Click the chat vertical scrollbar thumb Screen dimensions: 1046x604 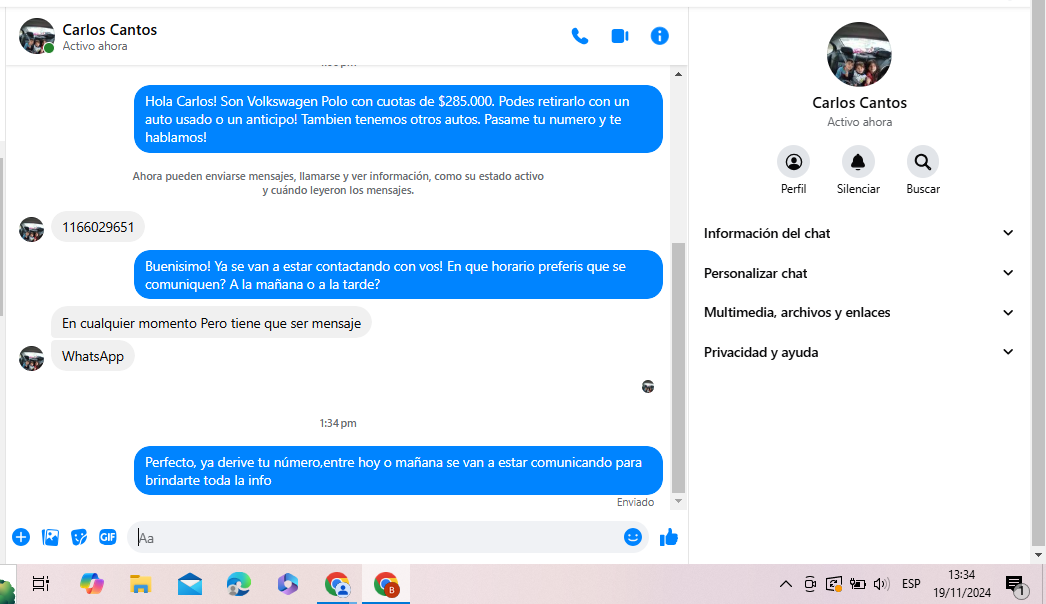tap(678, 367)
